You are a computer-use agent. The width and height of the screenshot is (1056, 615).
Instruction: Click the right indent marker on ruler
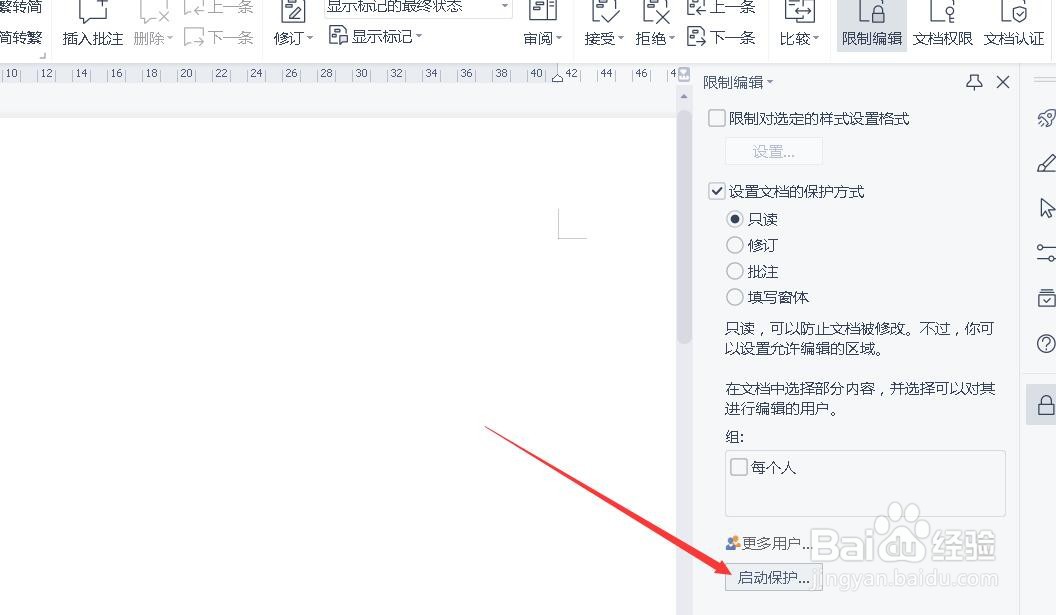pos(557,77)
